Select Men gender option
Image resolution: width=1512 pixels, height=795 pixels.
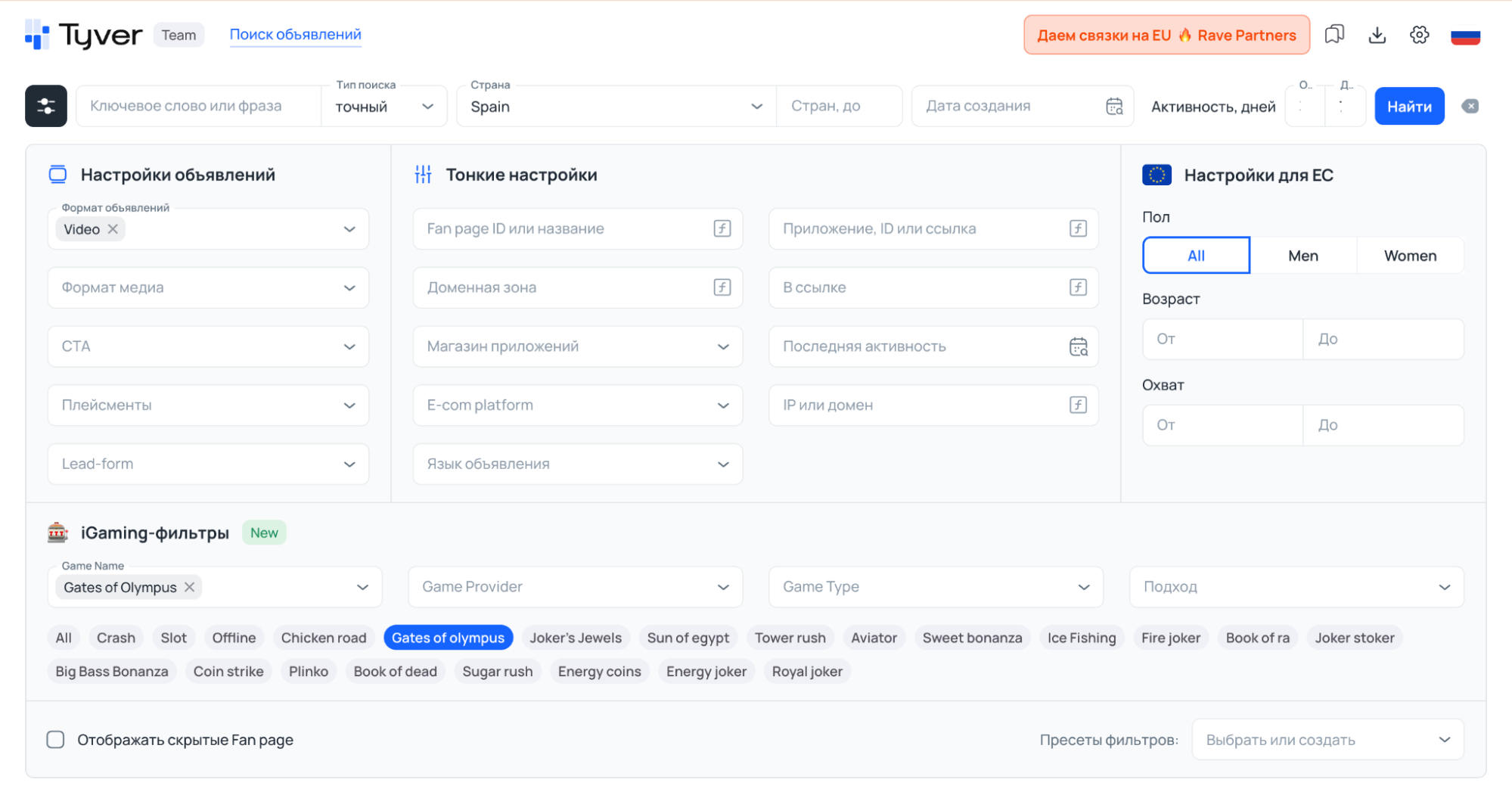(x=1302, y=256)
